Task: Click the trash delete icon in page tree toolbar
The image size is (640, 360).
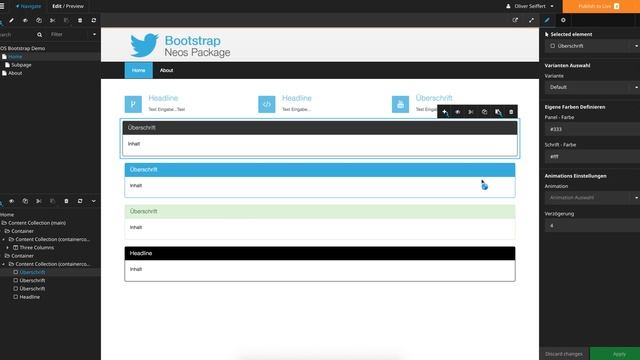Action: click(80, 20)
